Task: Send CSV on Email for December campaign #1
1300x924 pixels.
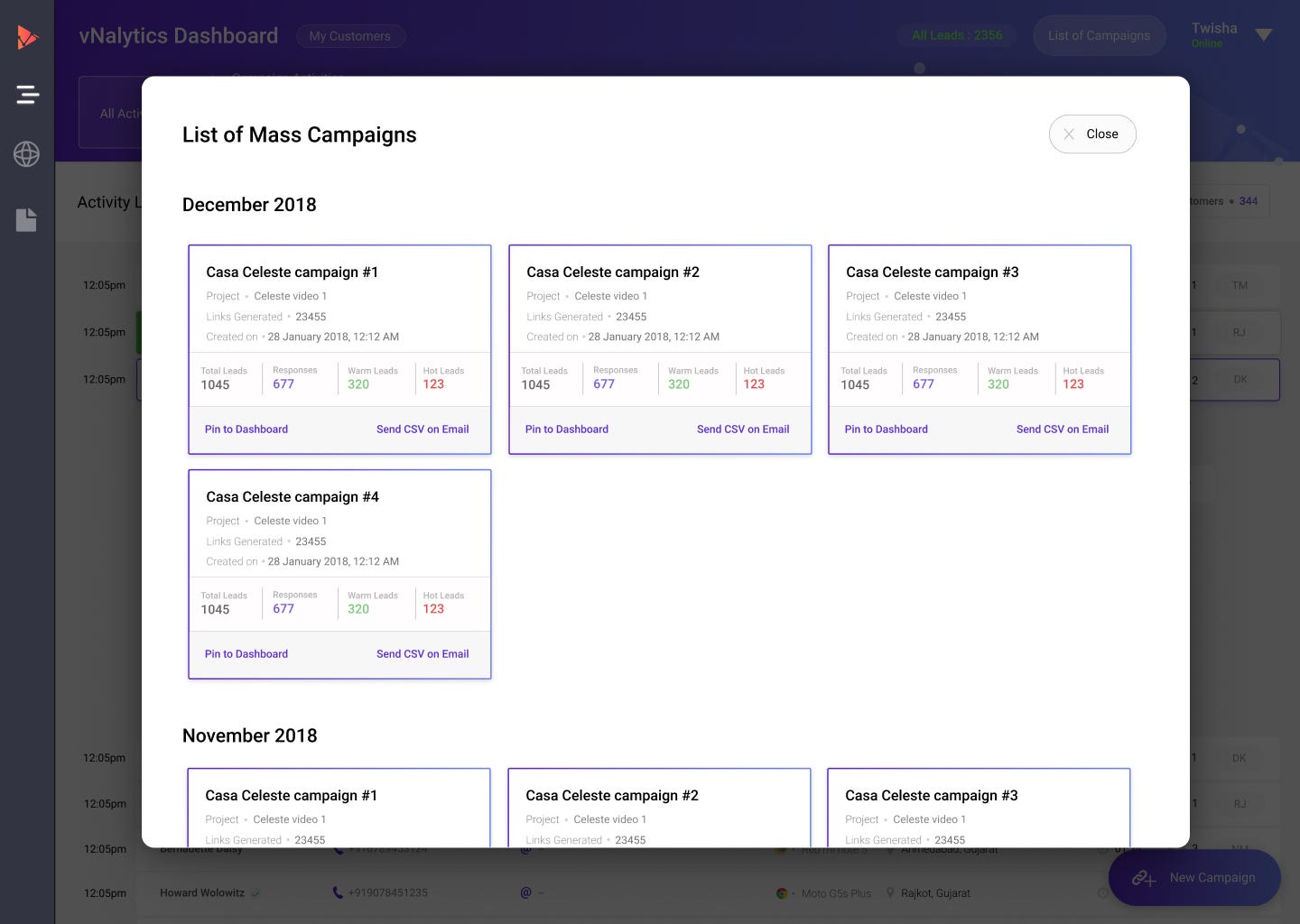Action: tap(422, 430)
